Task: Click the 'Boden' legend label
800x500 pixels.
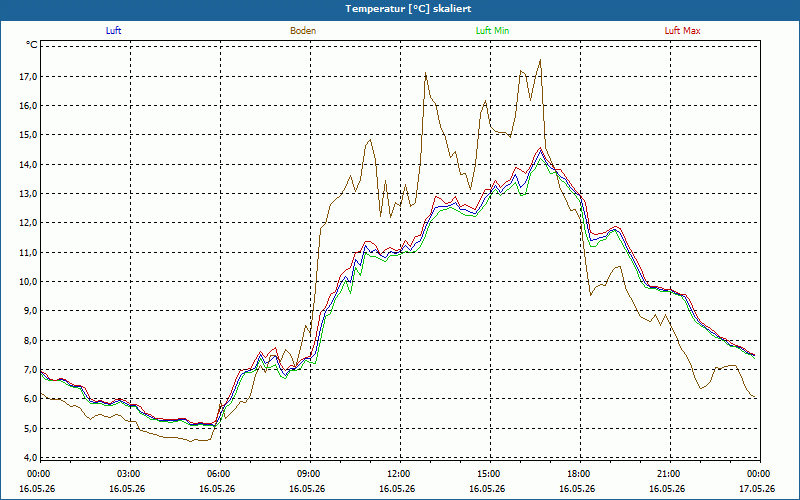Action: [303, 31]
